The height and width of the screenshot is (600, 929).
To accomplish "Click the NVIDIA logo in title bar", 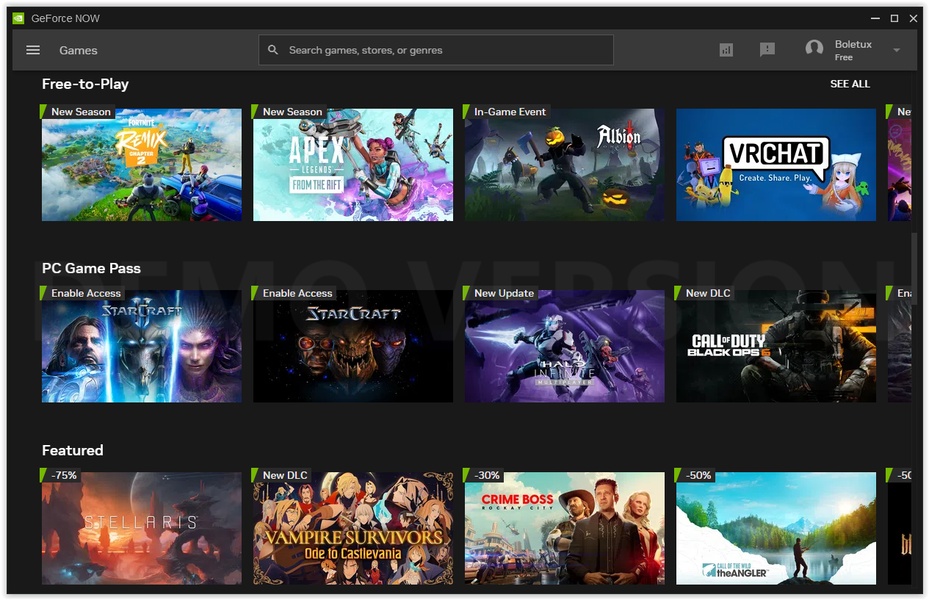I will [x=18, y=18].
